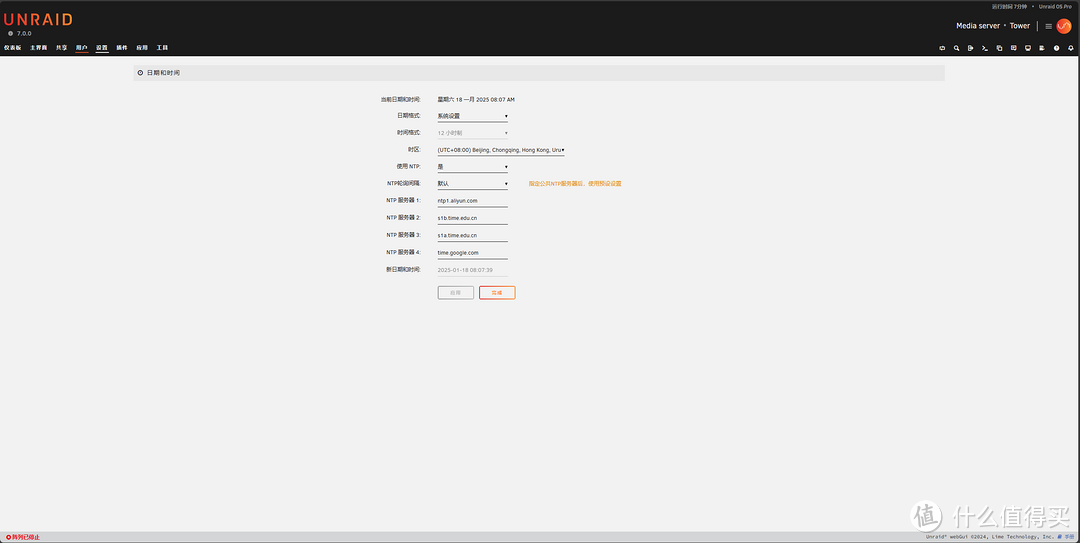Open 使用 NTP dropdown showing 是
1080x543 pixels.
click(472, 167)
